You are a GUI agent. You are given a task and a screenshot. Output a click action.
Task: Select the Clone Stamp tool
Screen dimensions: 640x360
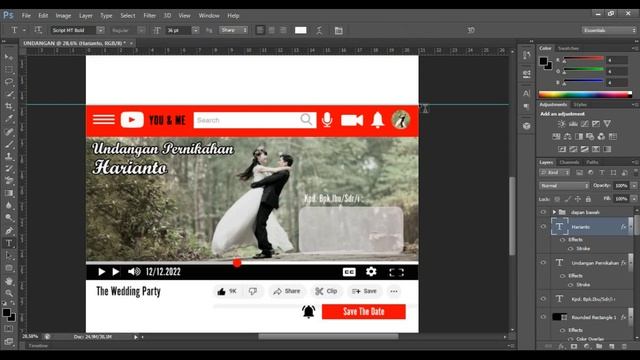click(9, 156)
